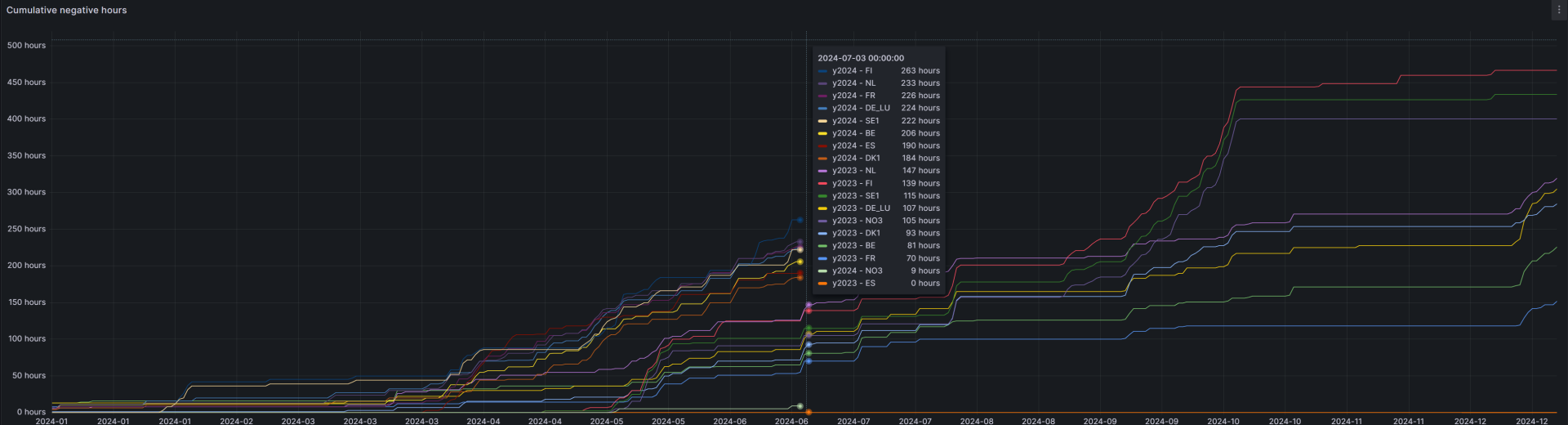
Task: Click the orange y2023 - ES swatch in tooltip
Action: (x=822, y=284)
